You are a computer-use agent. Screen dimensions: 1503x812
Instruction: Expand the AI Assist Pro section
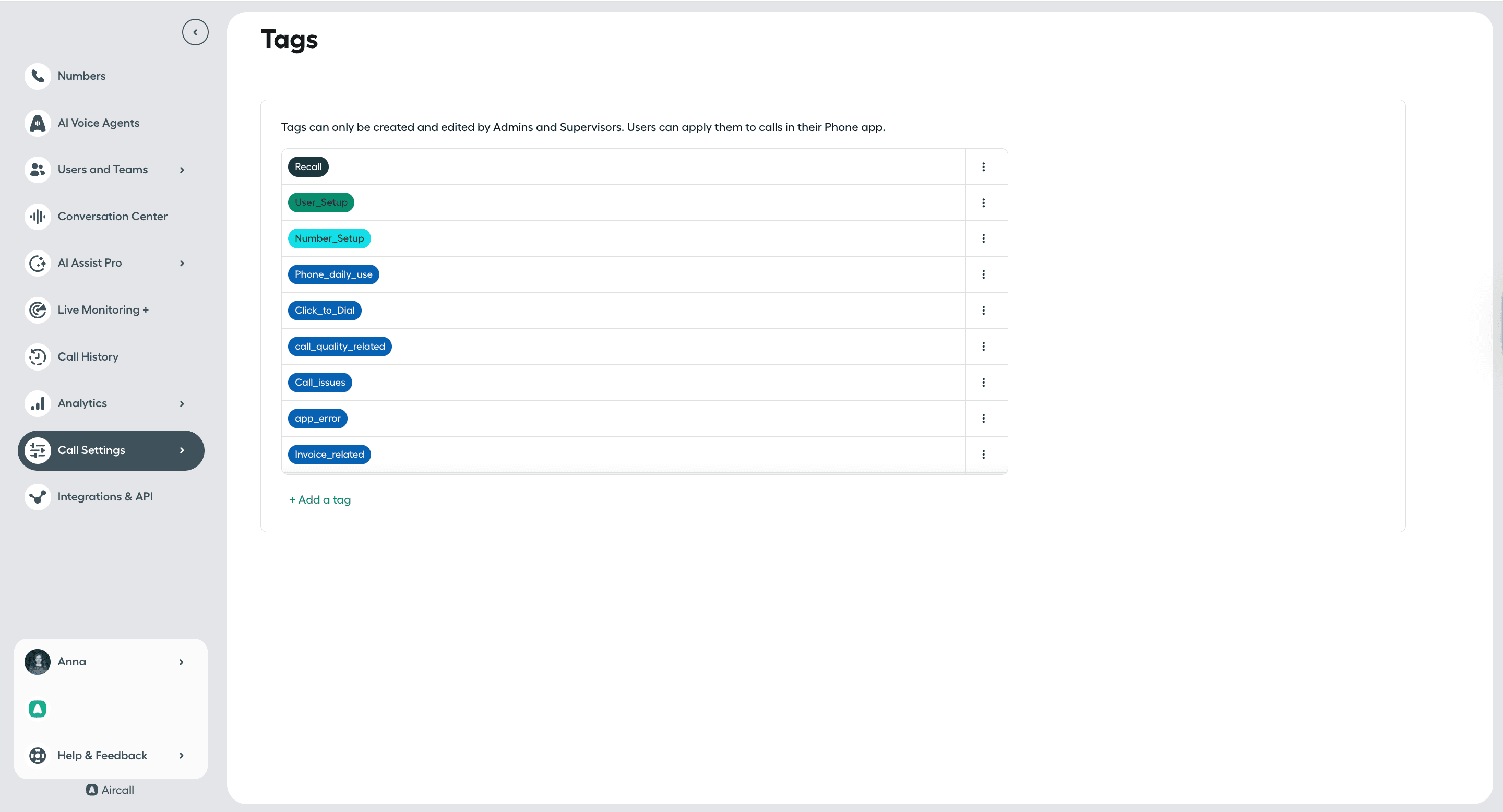[x=182, y=263]
